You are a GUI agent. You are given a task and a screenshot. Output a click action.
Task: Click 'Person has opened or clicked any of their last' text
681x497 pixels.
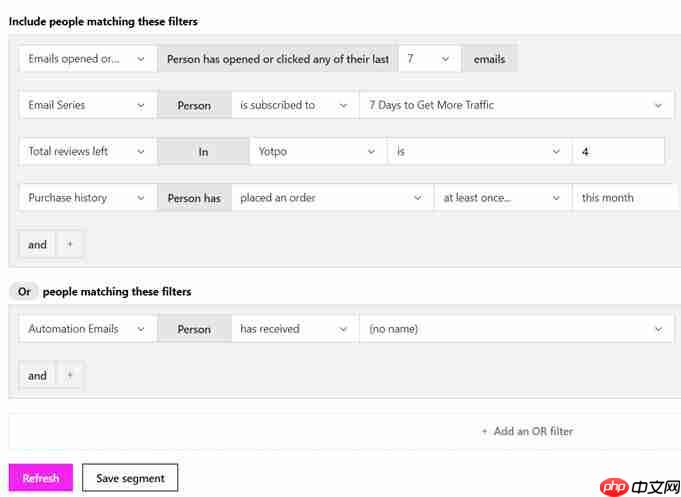pyautogui.click(x=278, y=59)
